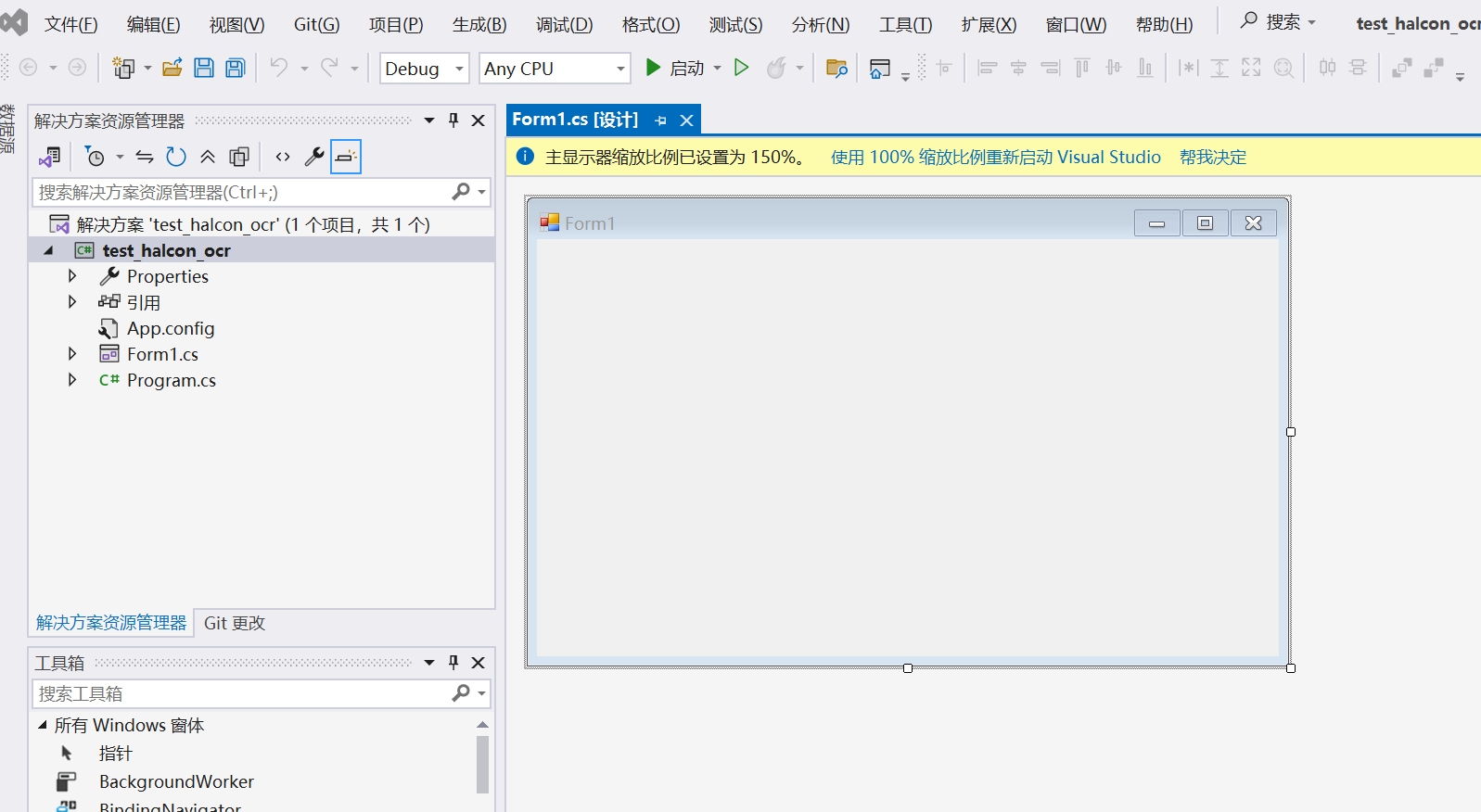Open the Git(G) menu

[316, 25]
